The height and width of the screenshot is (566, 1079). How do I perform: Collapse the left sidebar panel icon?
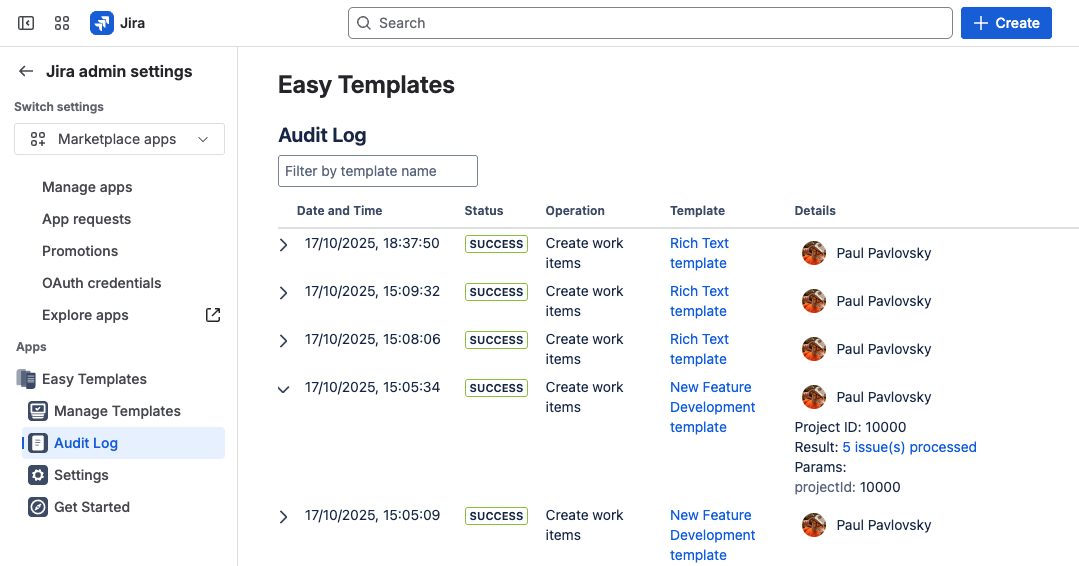(x=26, y=23)
